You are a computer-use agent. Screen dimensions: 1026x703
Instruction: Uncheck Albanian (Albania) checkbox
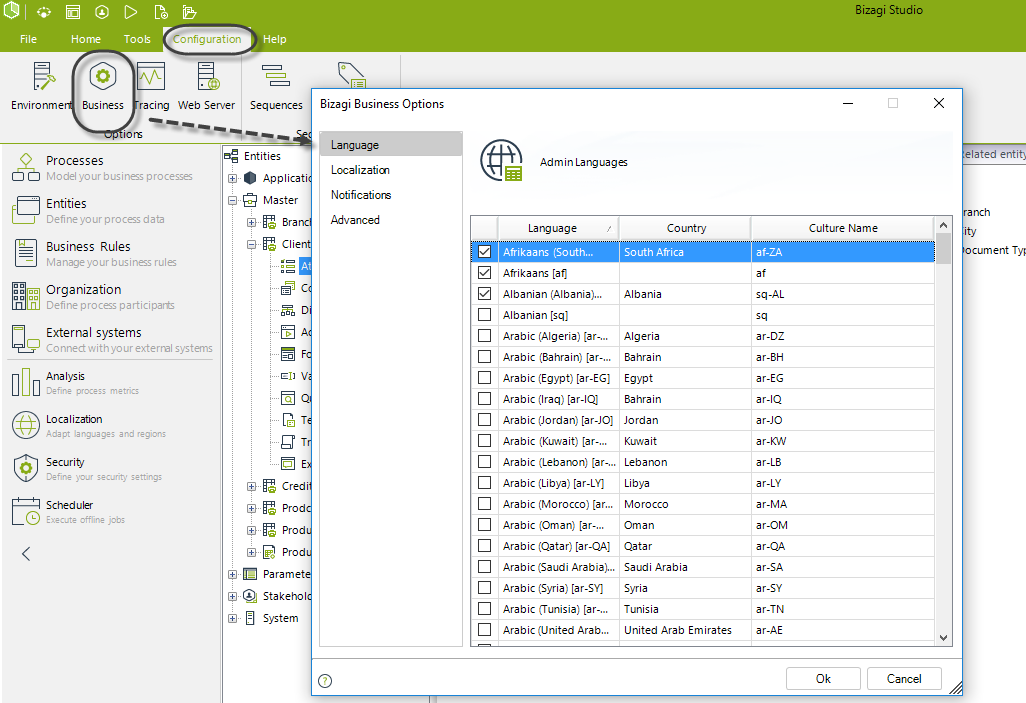click(484, 294)
